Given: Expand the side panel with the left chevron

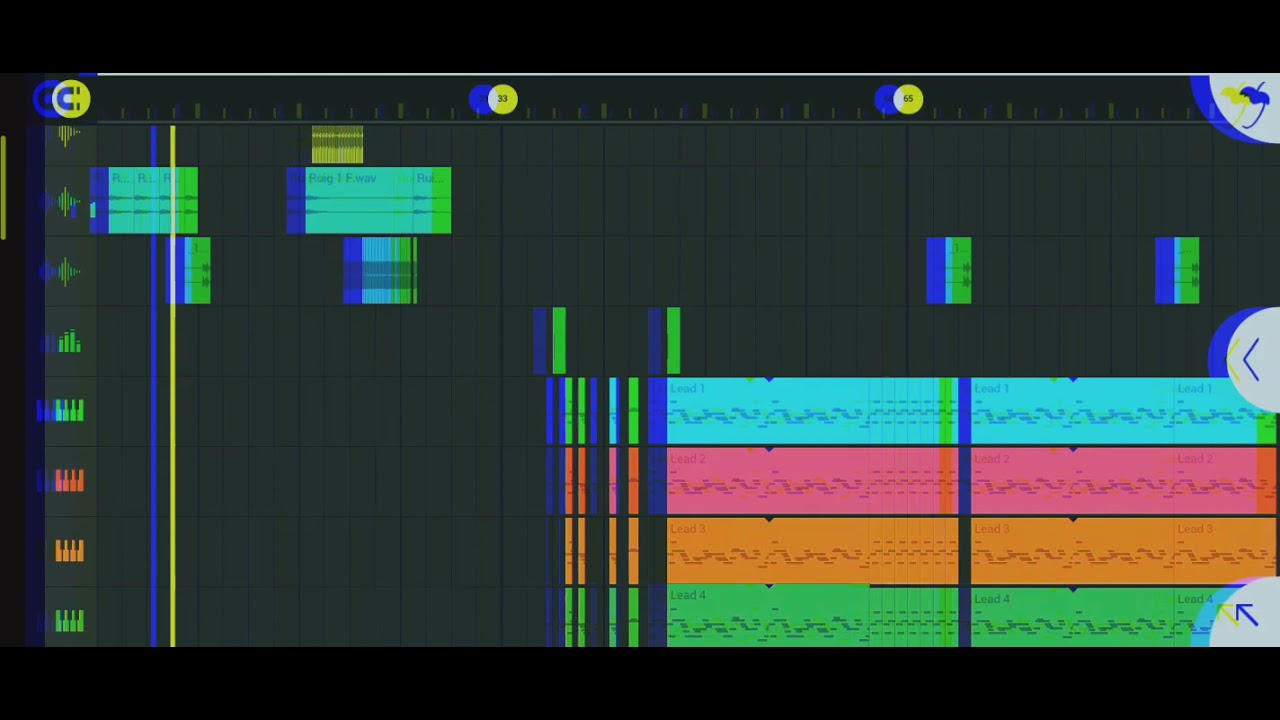Looking at the screenshot, I should click(1251, 359).
